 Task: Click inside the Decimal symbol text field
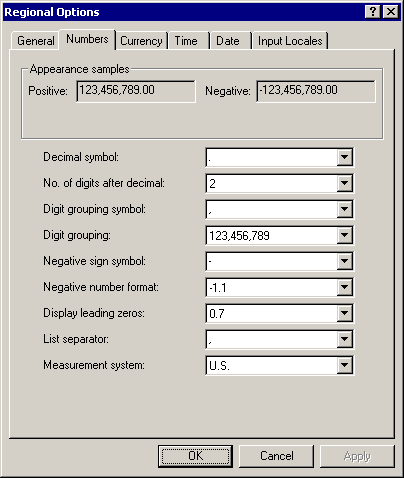pyautogui.click(x=271, y=157)
